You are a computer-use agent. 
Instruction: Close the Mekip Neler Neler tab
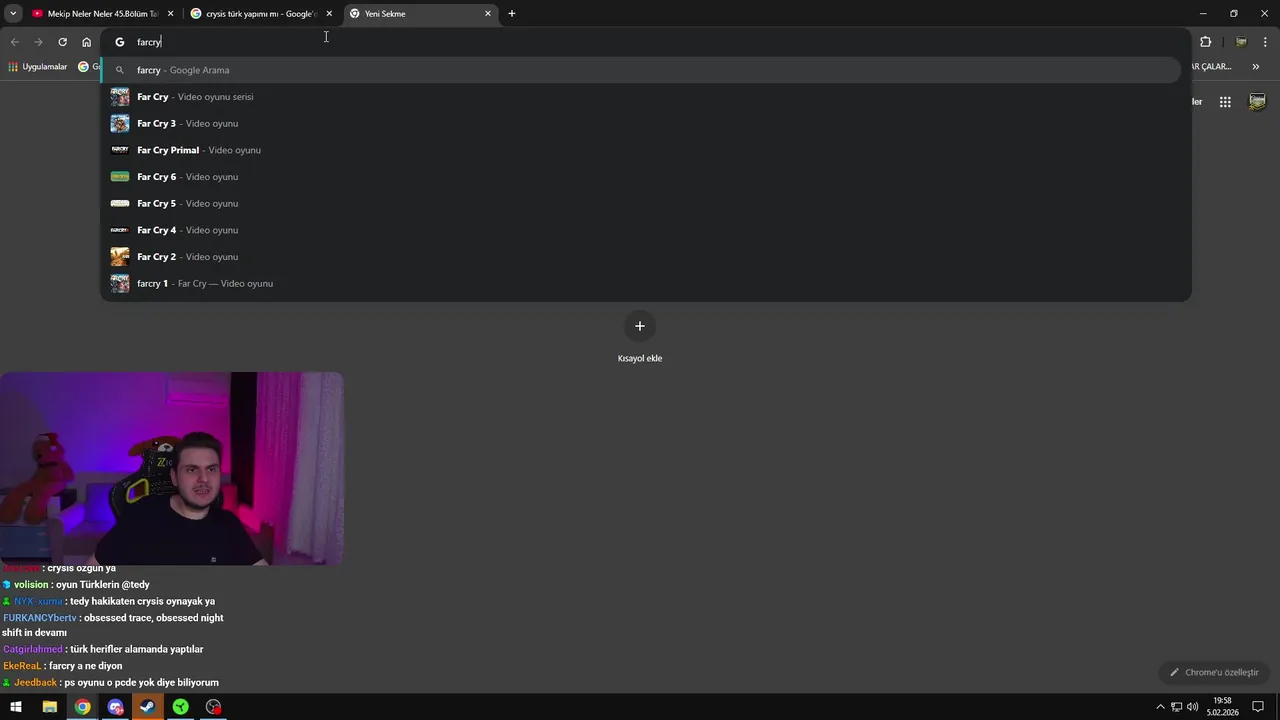(x=170, y=14)
